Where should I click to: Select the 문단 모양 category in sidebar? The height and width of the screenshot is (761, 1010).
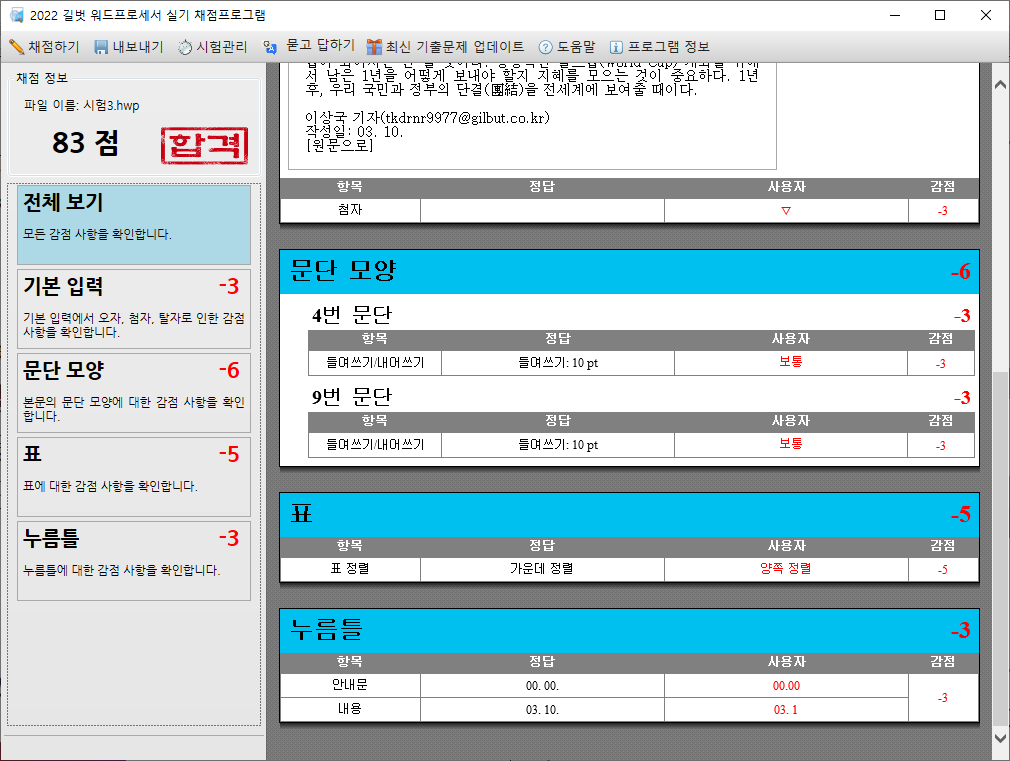pos(134,392)
